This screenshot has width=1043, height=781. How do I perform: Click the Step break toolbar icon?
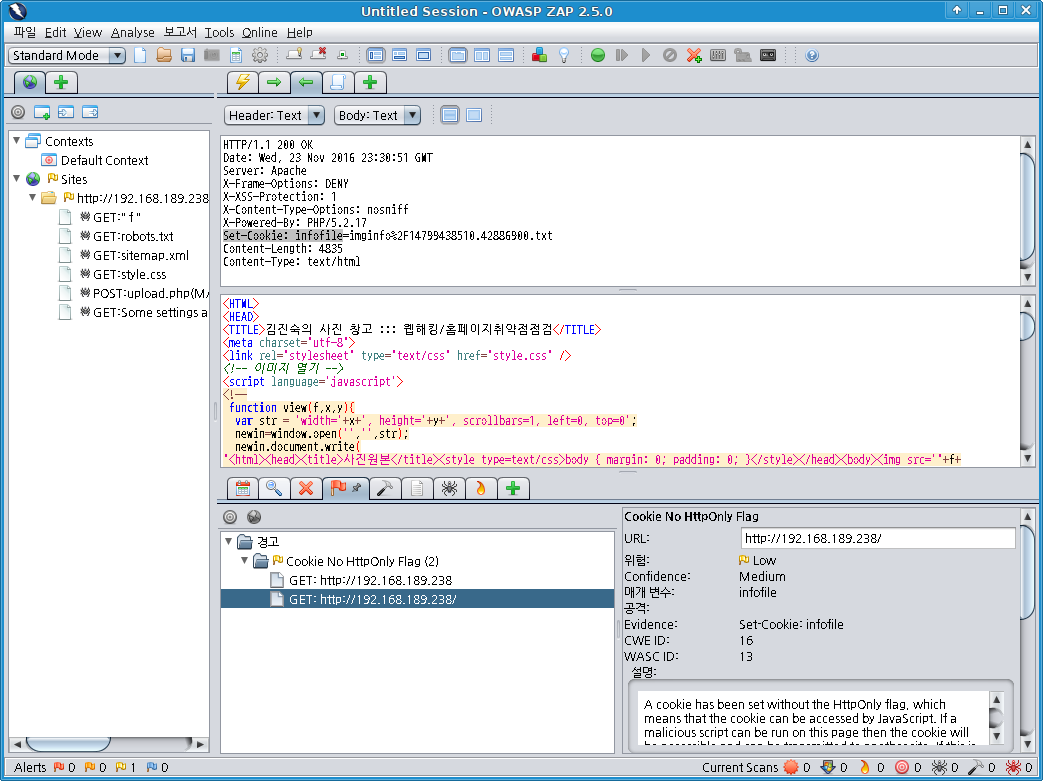[622, 55]
